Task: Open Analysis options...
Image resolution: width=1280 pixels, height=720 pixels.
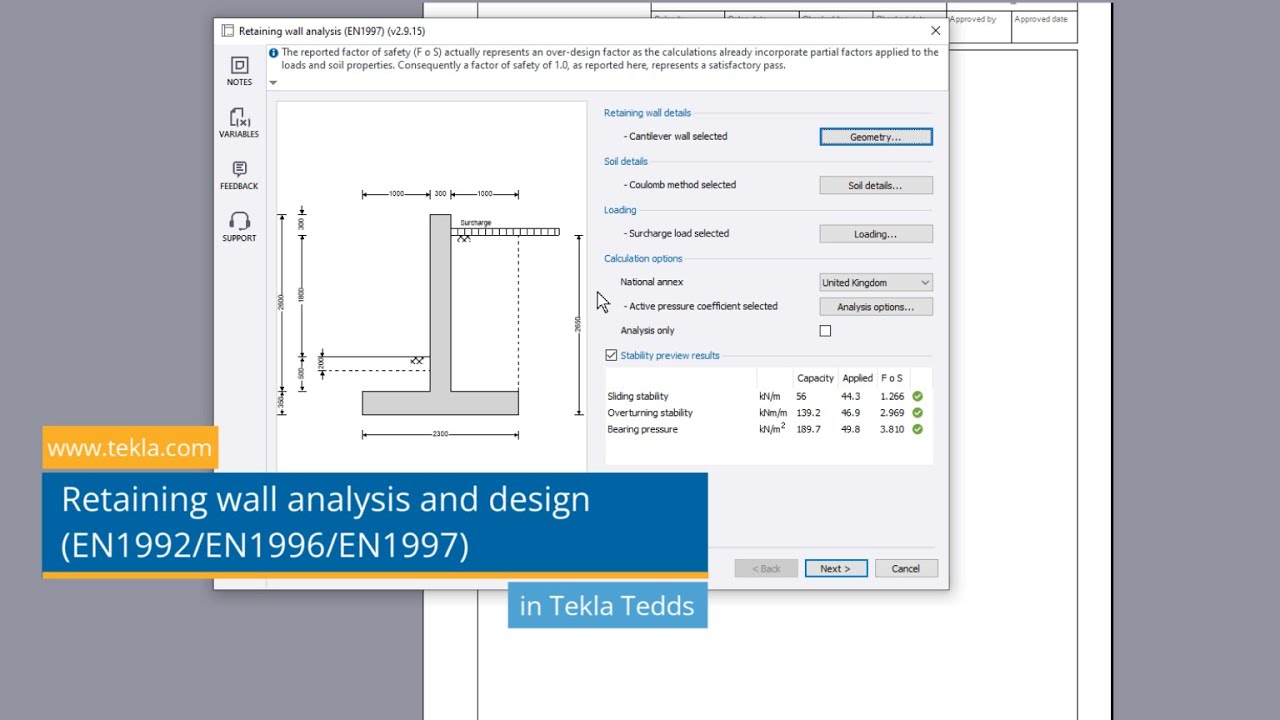Action: click(x=876, y=307)
